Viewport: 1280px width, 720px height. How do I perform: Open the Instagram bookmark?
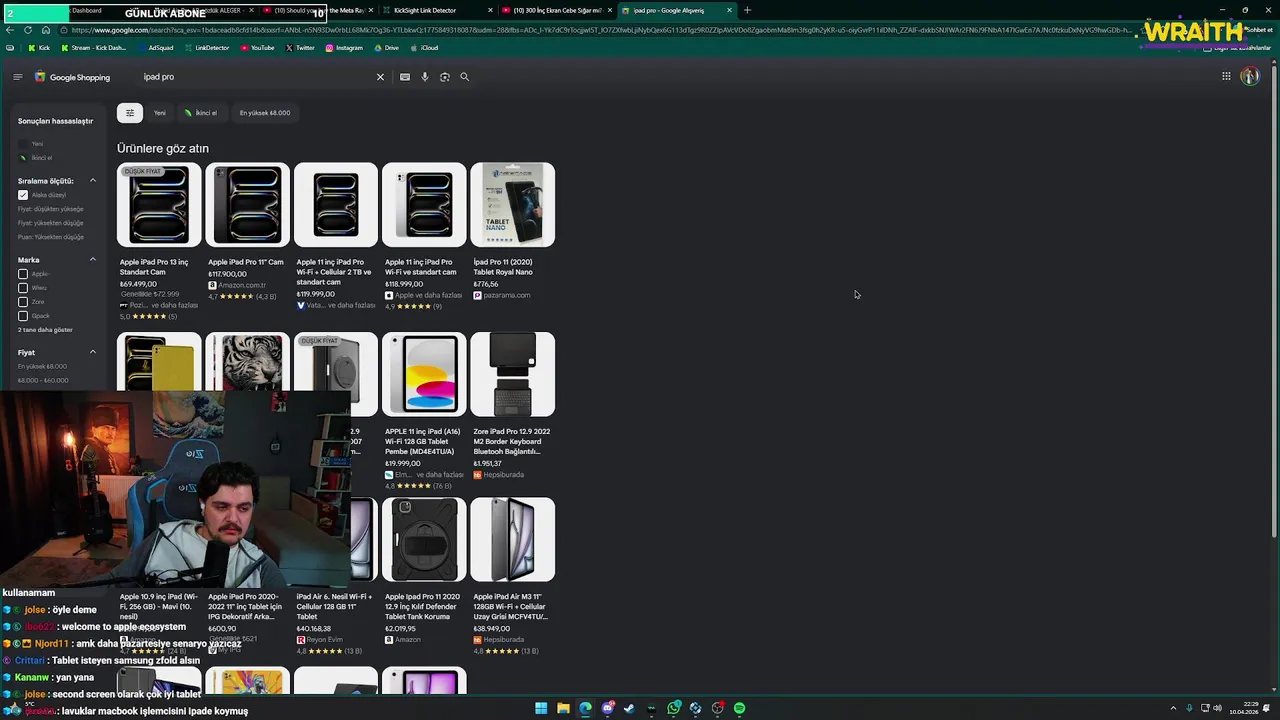[344, 48]
